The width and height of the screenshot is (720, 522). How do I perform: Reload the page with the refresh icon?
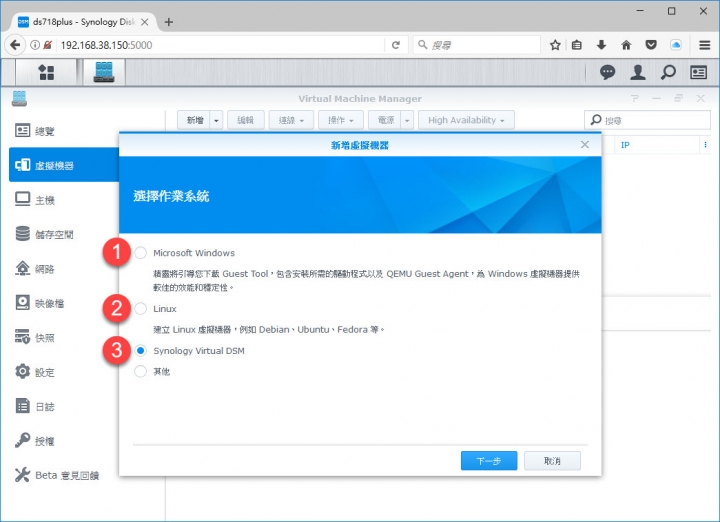(396, 45)
